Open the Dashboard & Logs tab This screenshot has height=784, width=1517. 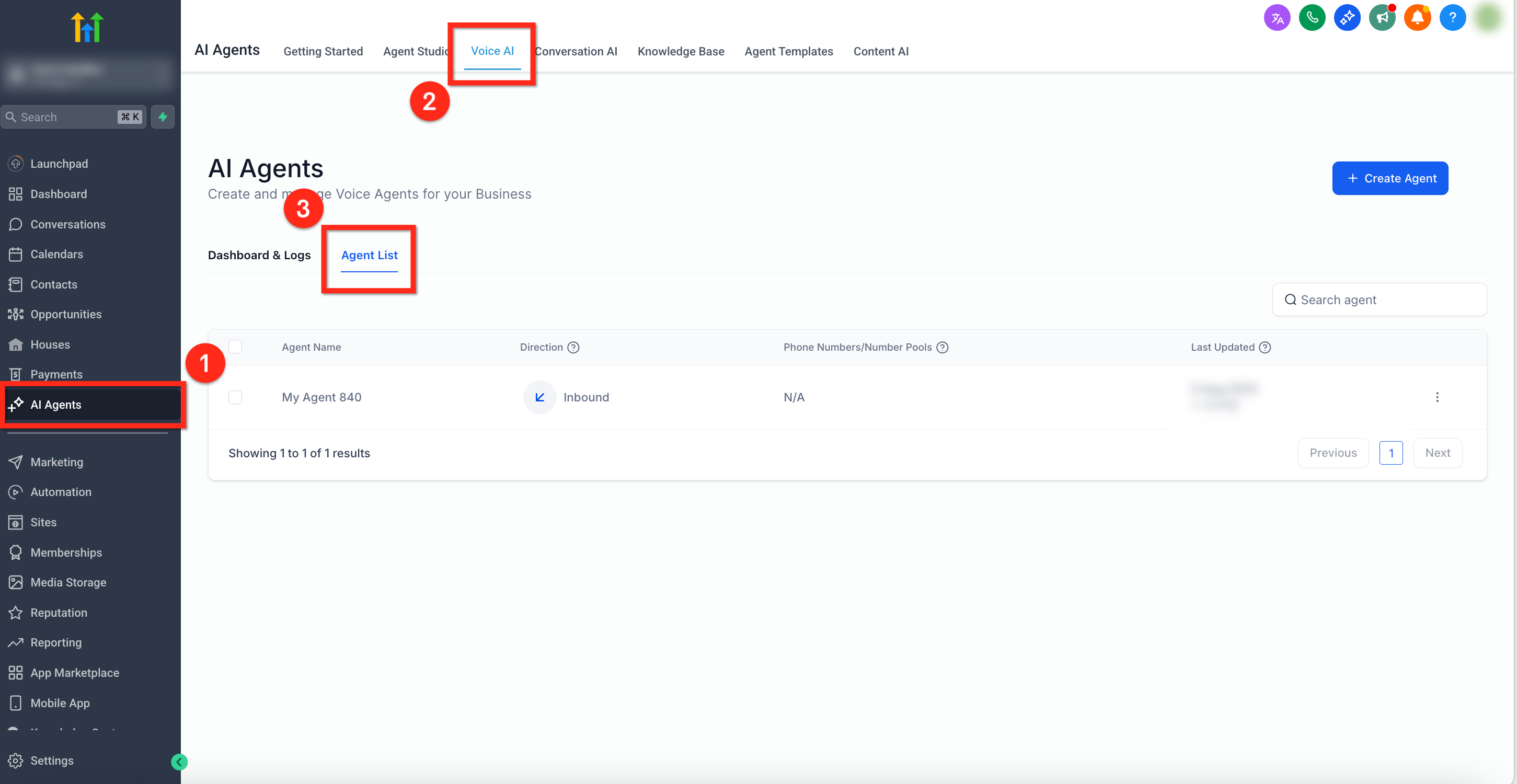tap(259, 255)
